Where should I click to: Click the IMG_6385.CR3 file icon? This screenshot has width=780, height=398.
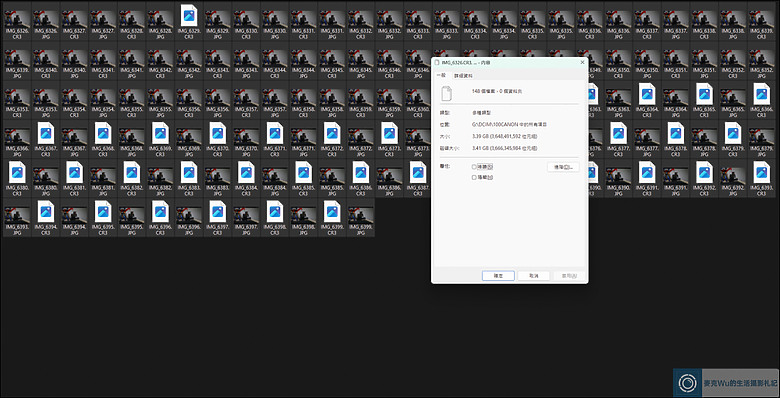coord(303,172)
